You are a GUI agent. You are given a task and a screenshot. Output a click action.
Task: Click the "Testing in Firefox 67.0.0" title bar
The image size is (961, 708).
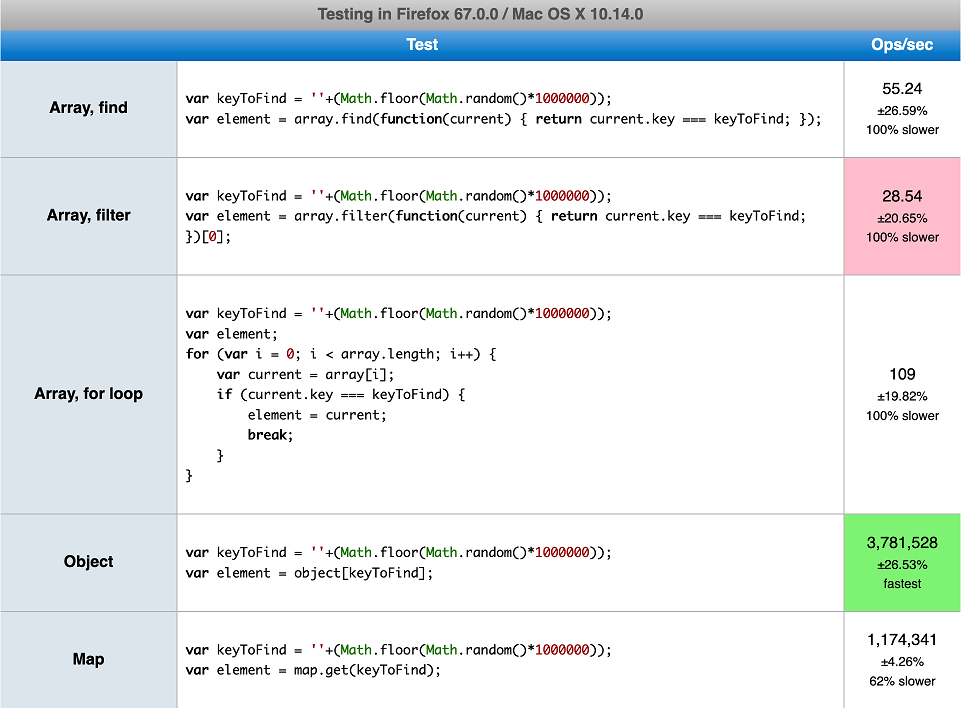(x=480, y=14)
